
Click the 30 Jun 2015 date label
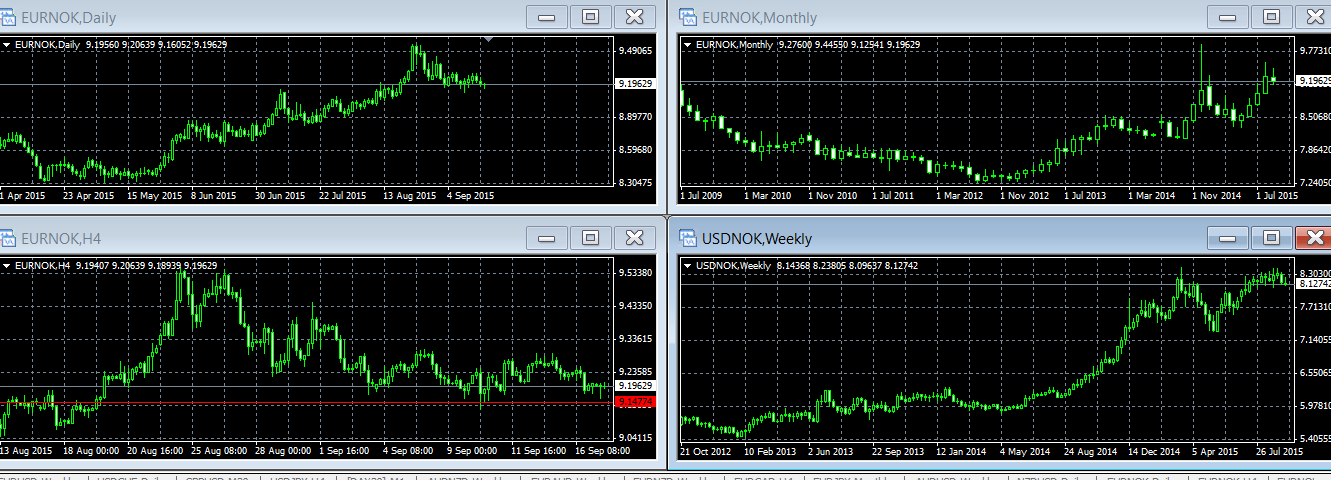pyautogui.click(x=281, y=196)
